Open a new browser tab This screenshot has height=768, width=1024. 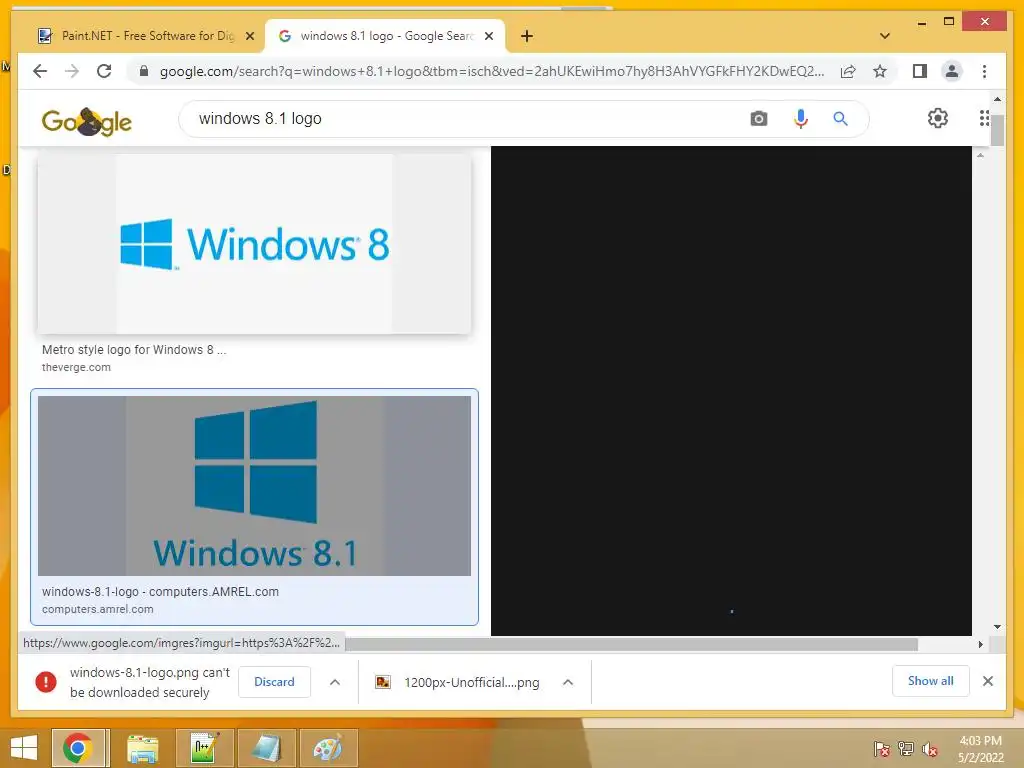(527, 36)
